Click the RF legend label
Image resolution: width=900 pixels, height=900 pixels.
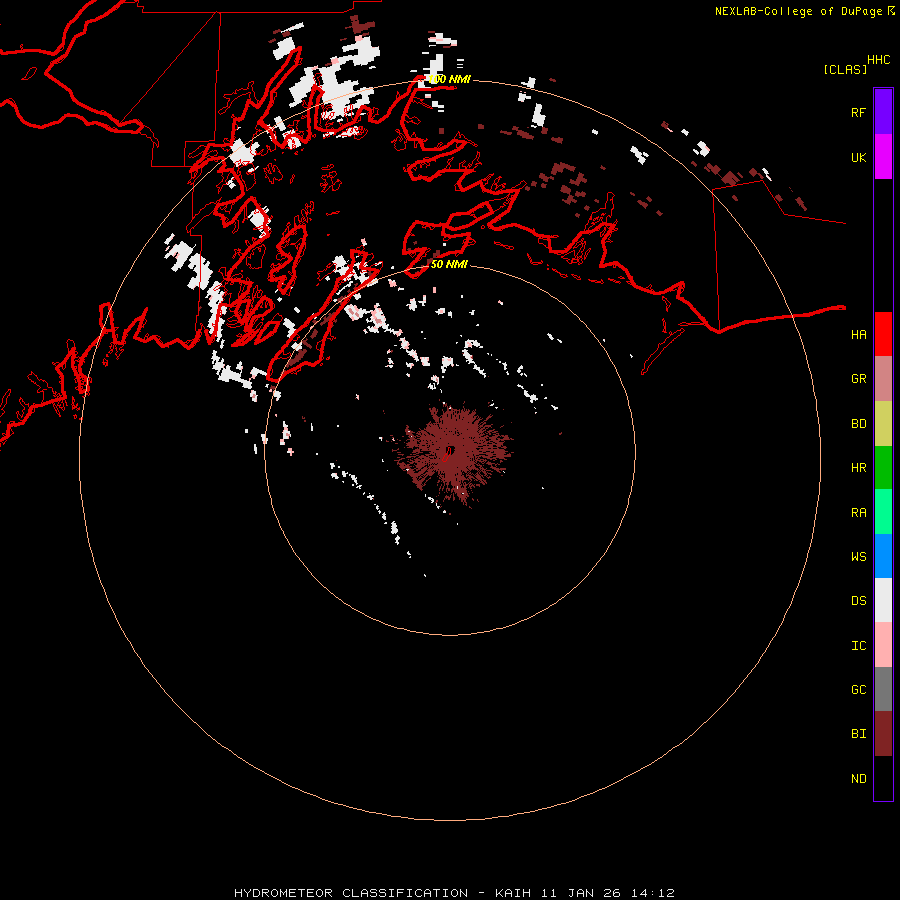point(858,112)
